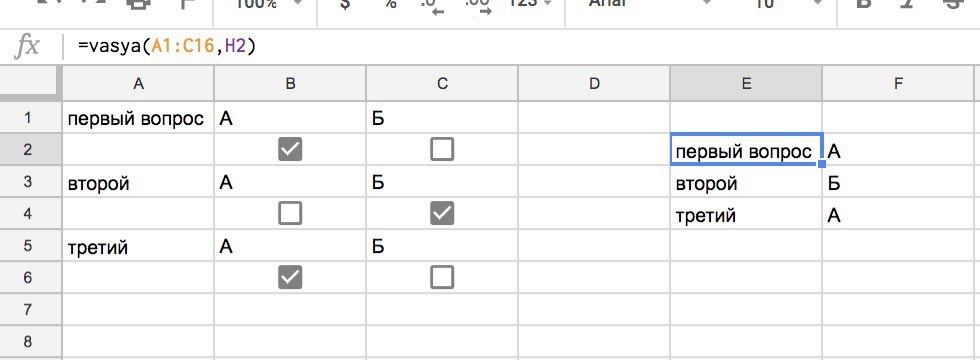Apply percent format icon
Viewport: 980px width, 360px height.
coord(391,4)
